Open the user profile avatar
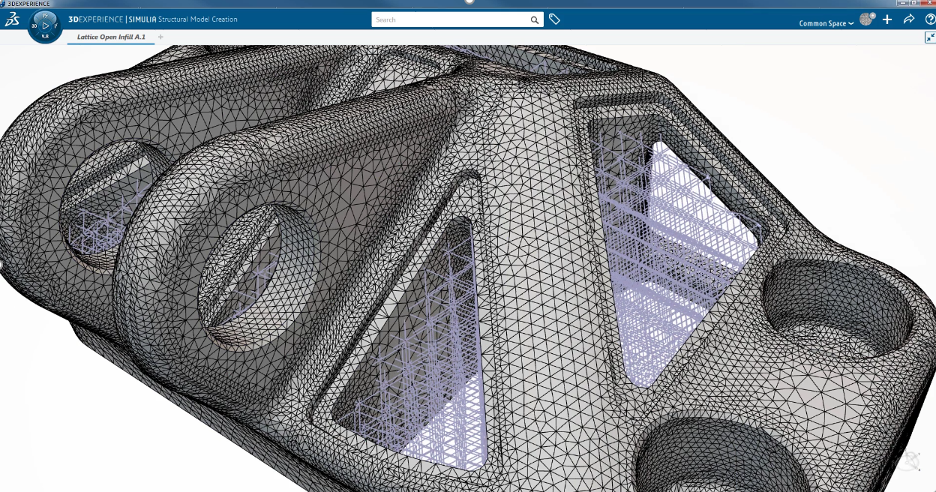This screenshot has width=936, height=492. pyautogui.click(x=867, y=19)
